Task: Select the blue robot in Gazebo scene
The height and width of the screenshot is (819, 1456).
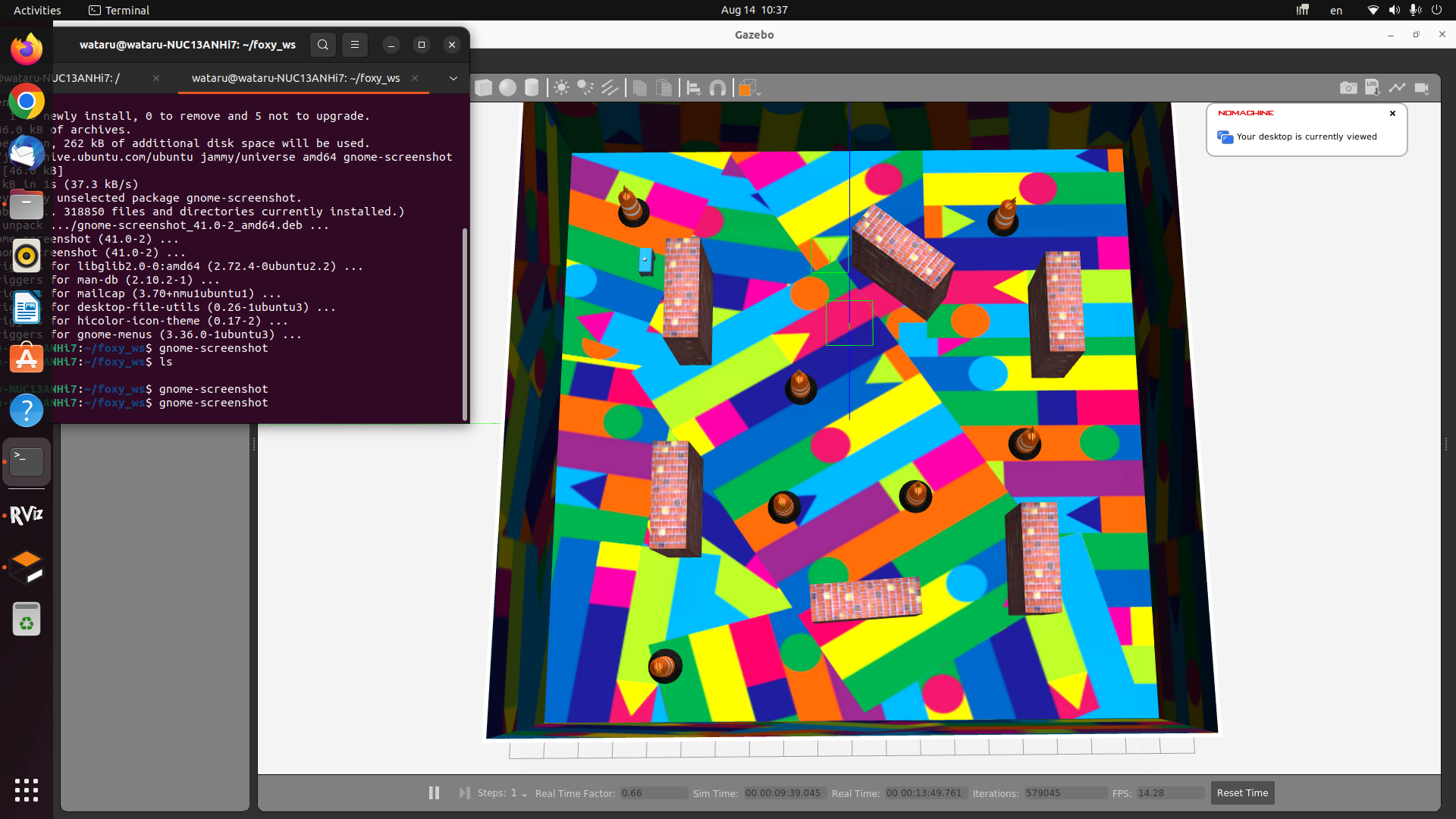Action: pos(645,261)
